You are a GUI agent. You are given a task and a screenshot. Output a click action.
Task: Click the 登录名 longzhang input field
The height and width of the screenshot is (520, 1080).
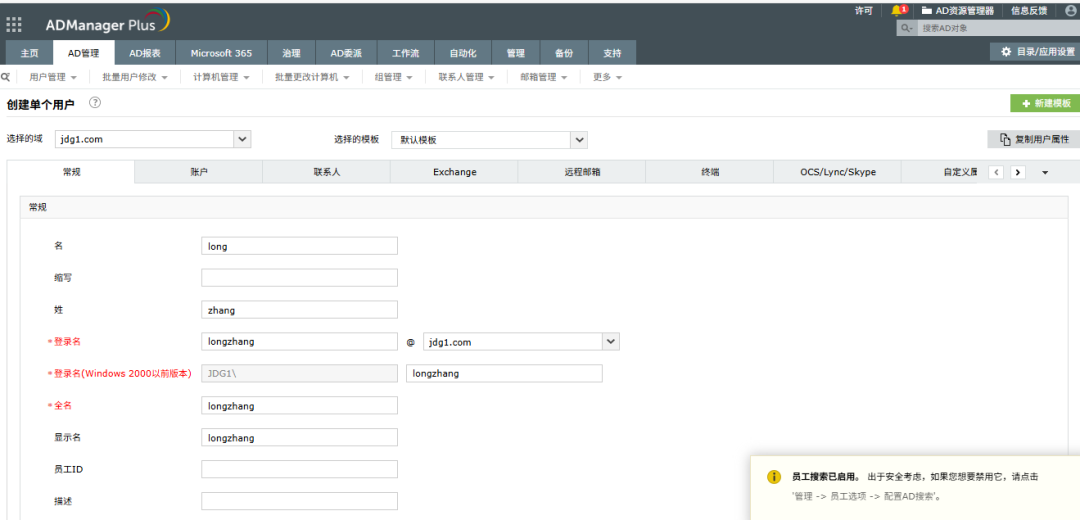(300, 342)
